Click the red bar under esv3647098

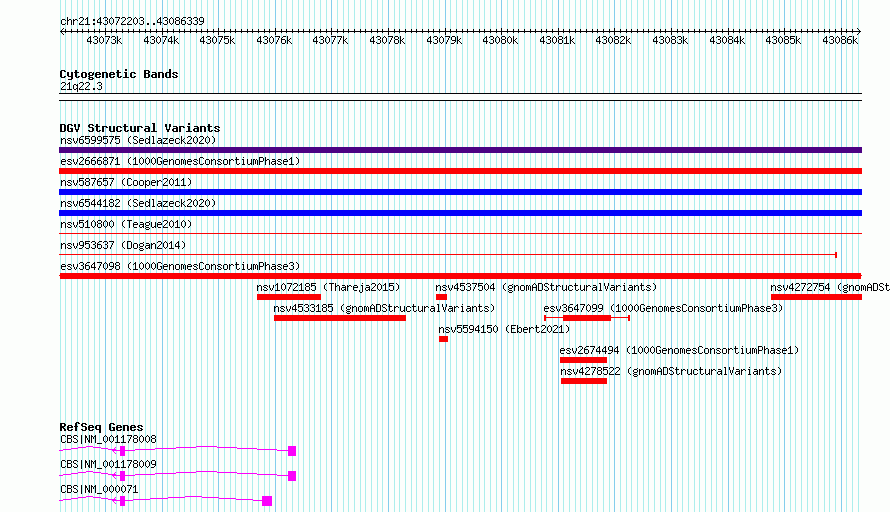(460, 276)
